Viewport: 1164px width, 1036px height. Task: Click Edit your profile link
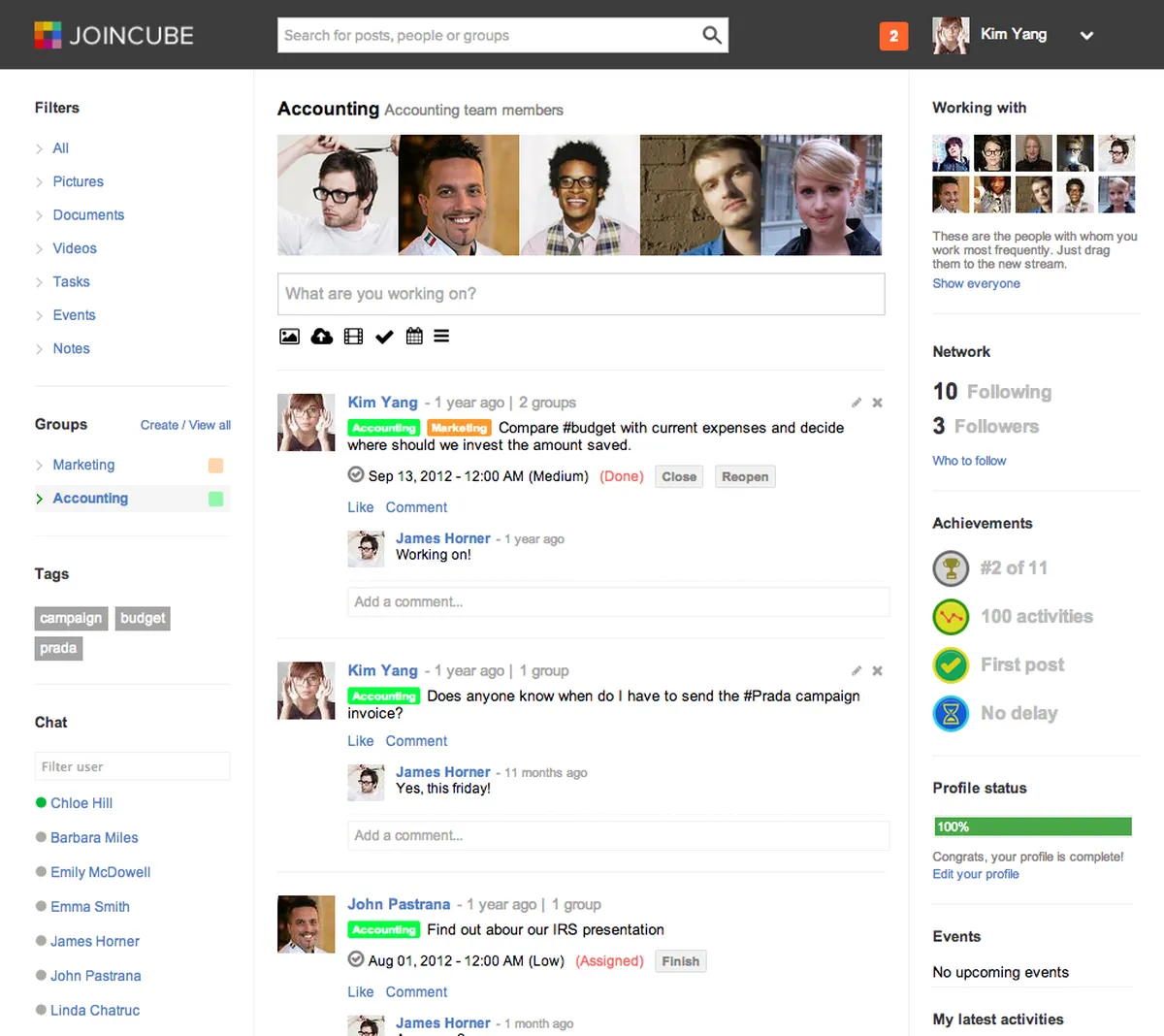click(x=976, y=874)
